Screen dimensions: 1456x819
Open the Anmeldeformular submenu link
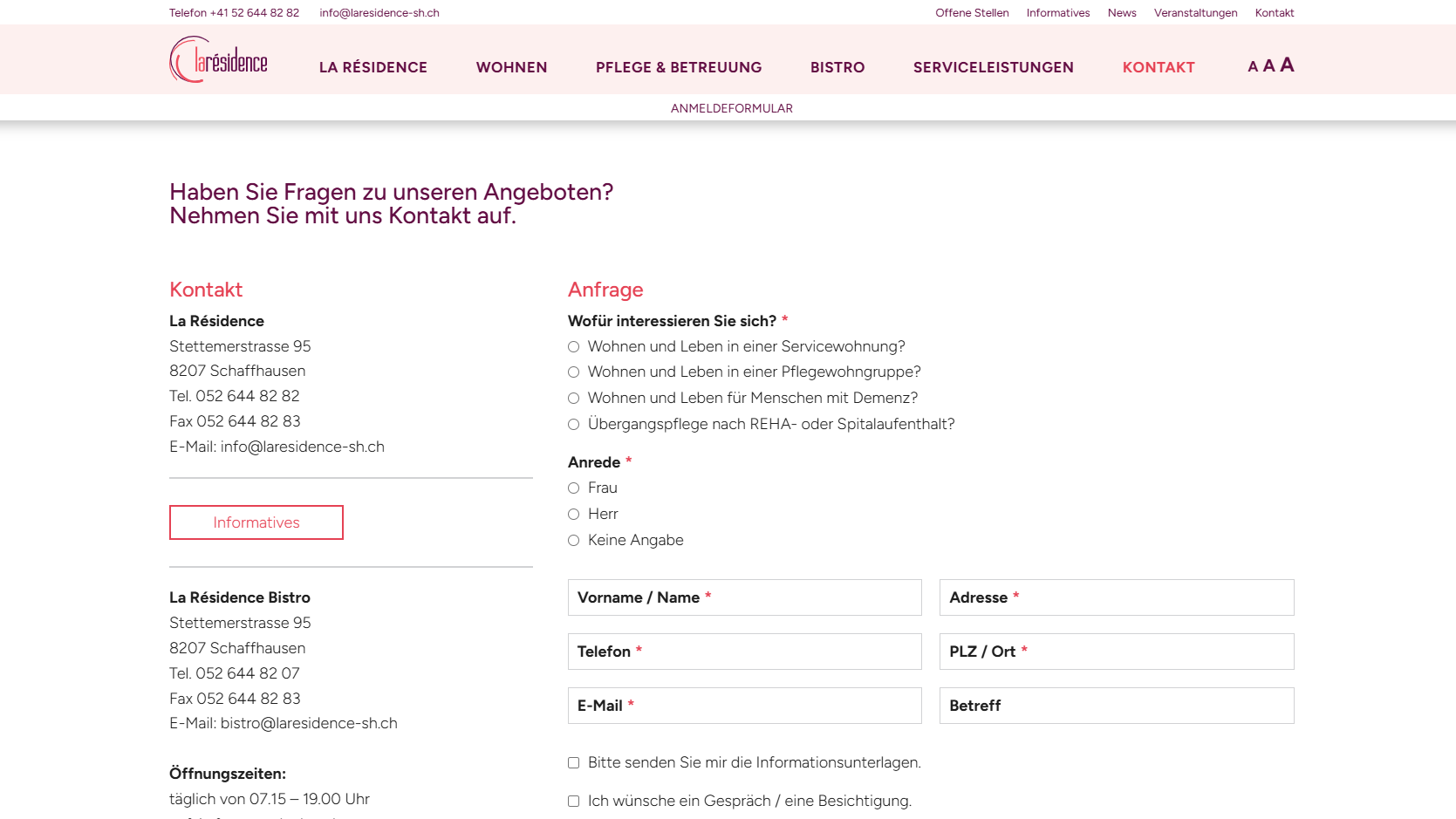(731, 108)
